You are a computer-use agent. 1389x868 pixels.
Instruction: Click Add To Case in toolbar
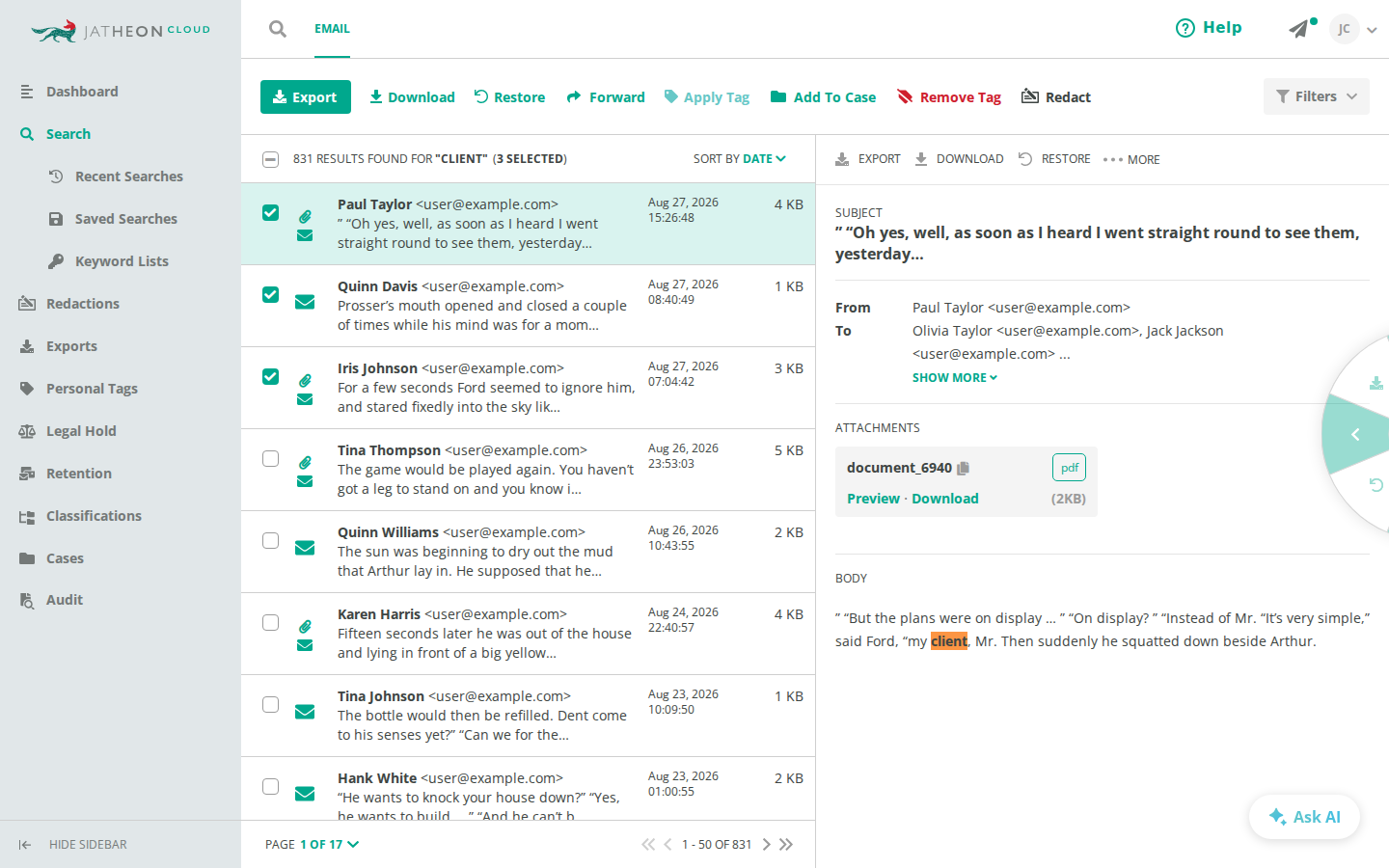point(823,96)
